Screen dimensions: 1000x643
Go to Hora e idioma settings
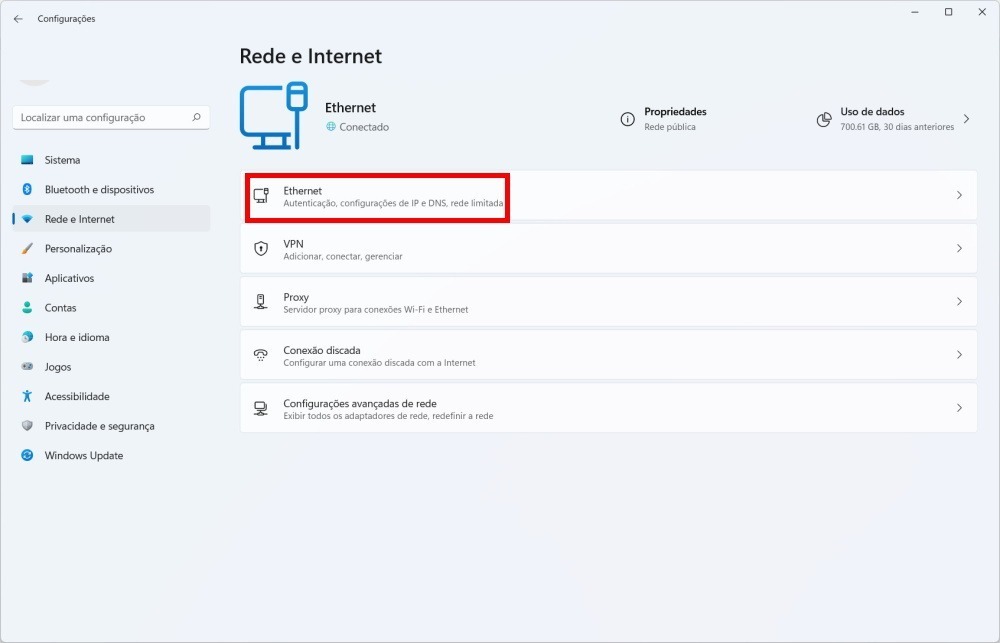point(111,337)
